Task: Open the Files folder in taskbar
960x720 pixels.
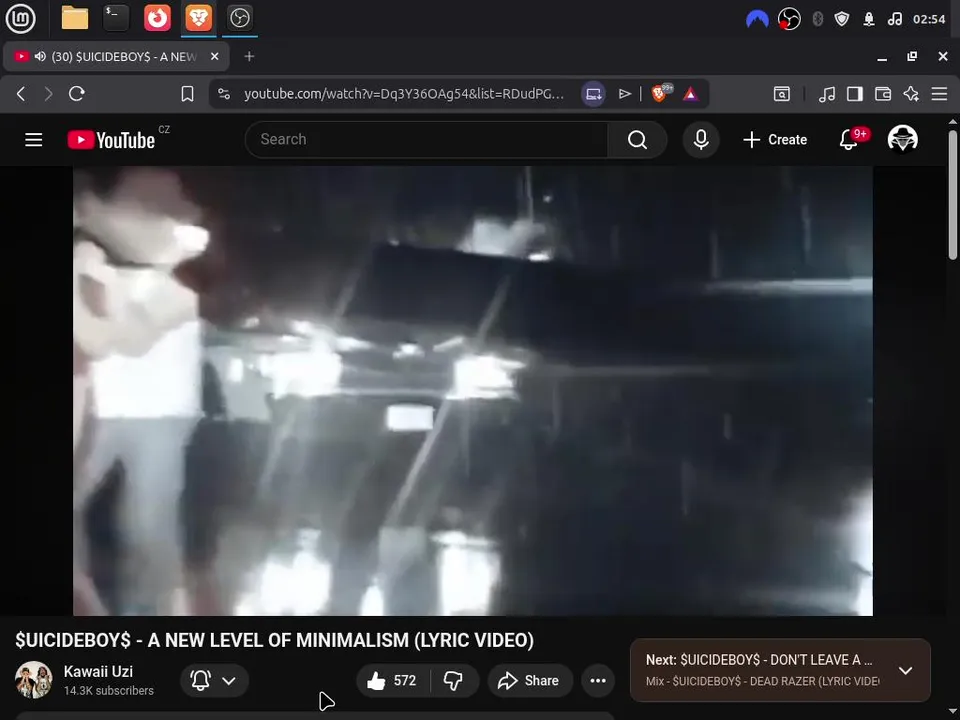Action: [x=75, y=18]
